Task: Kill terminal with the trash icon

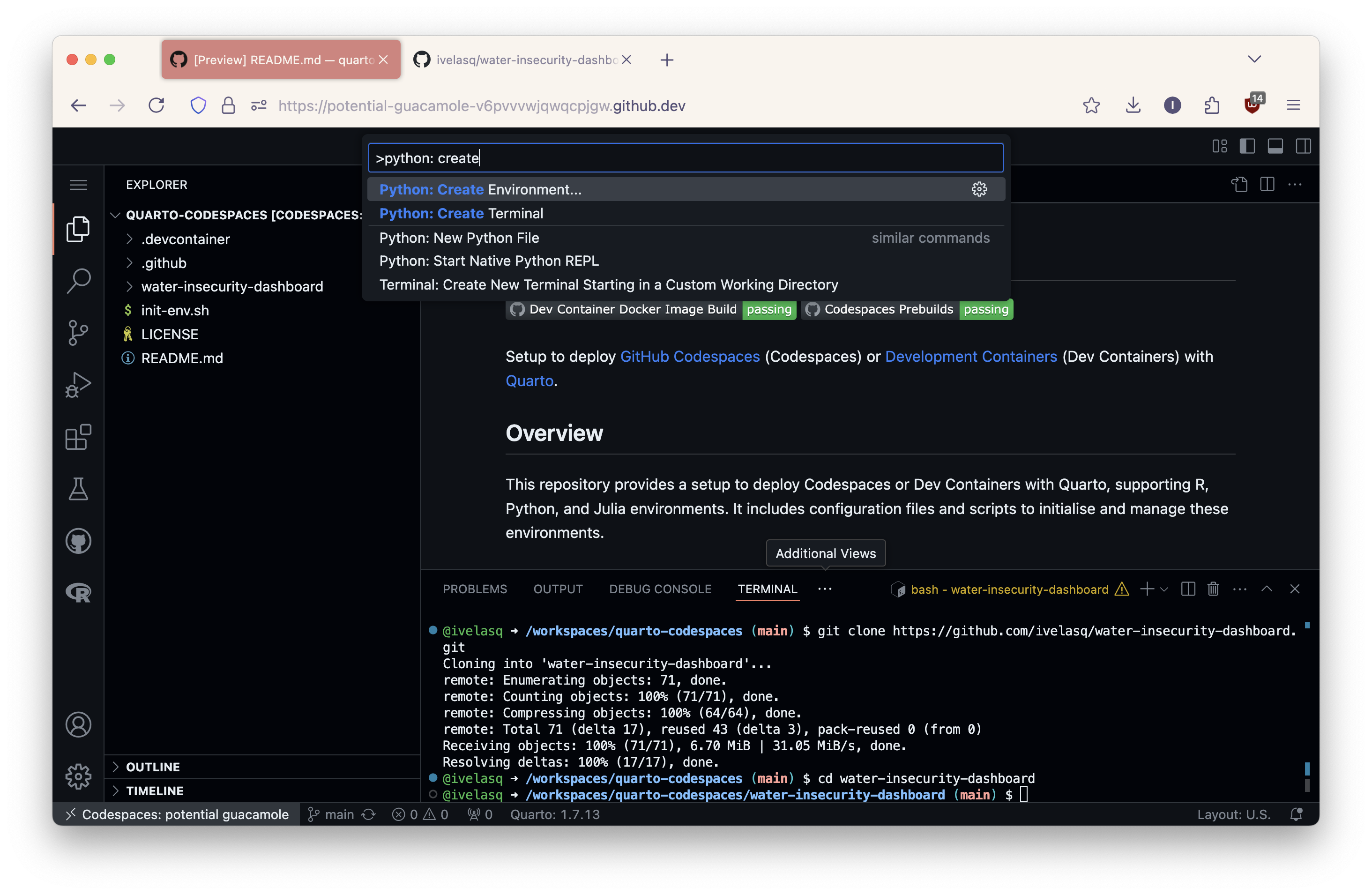Action: [x=1213, y=589]
